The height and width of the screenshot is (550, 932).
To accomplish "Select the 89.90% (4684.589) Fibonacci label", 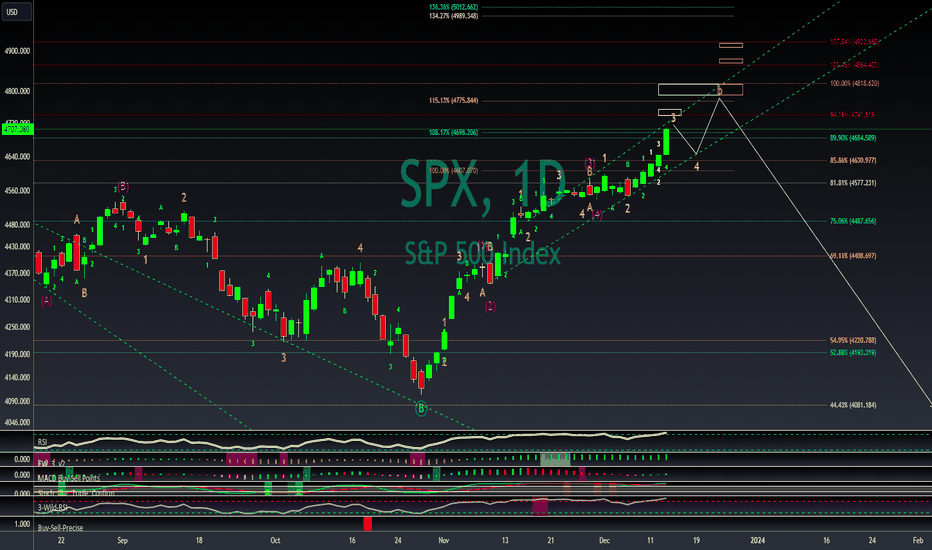I will (853, 138).
